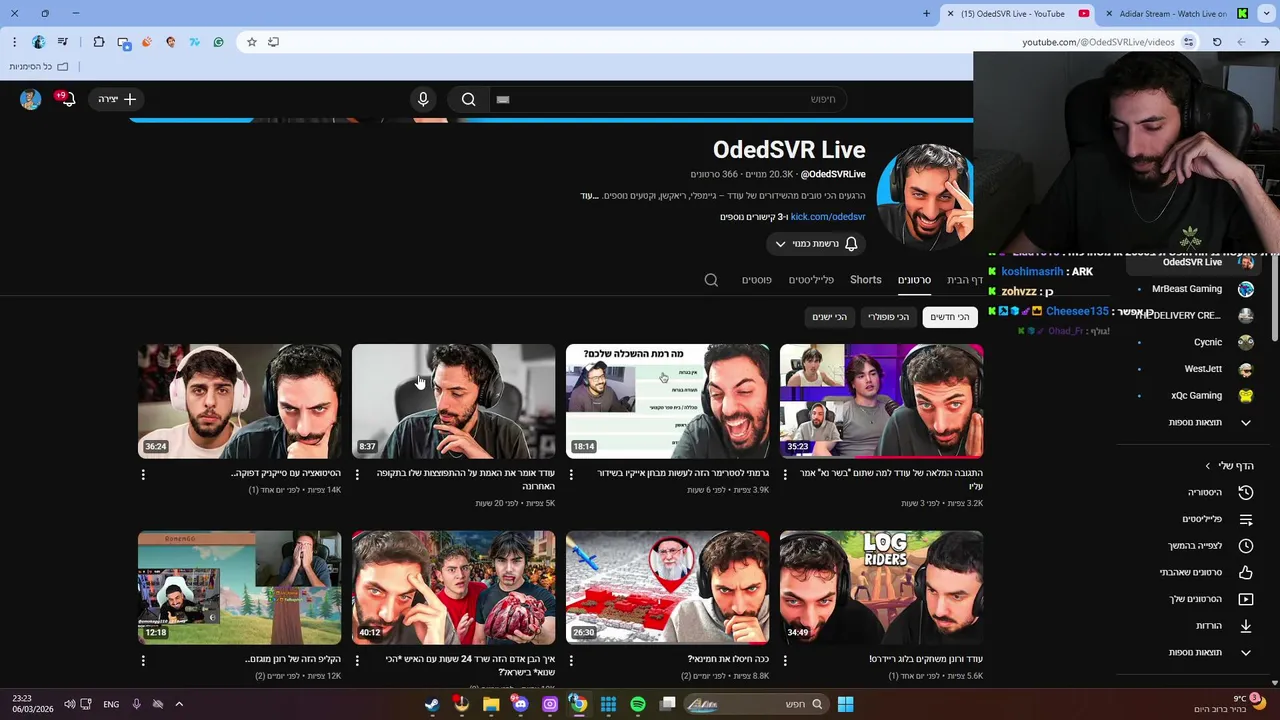This screenshot has height=720, width=1280.
Task: Click the youtube.com address bar URL
Action: pos(1098,42)
